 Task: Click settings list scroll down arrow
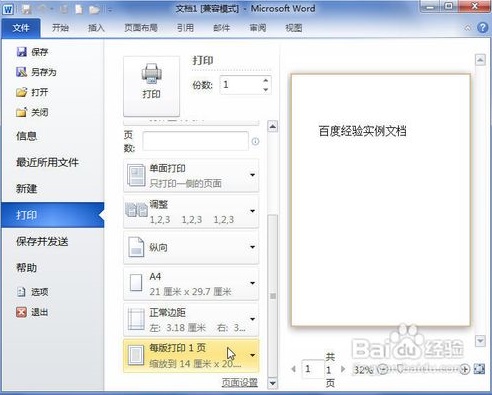(x=273, y=383)
